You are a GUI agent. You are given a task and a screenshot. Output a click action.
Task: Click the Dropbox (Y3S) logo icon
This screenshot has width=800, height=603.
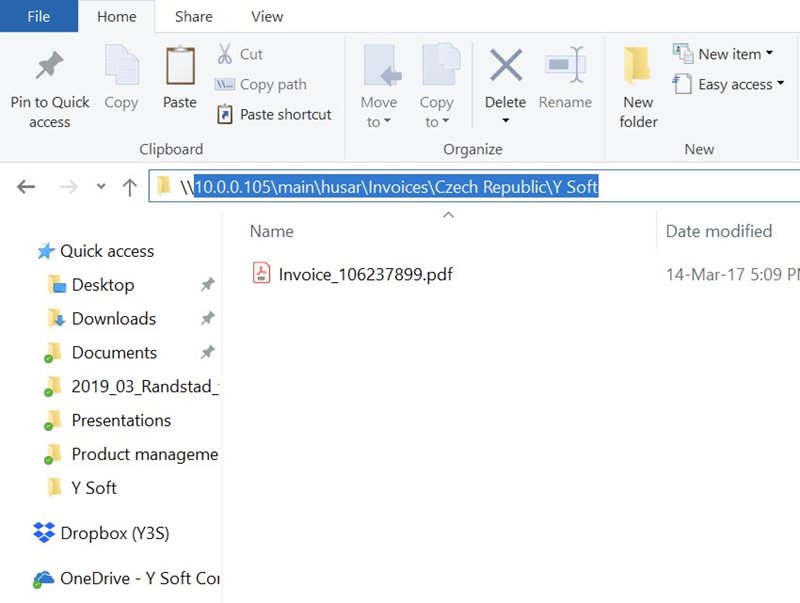click(x=44, y=533)
